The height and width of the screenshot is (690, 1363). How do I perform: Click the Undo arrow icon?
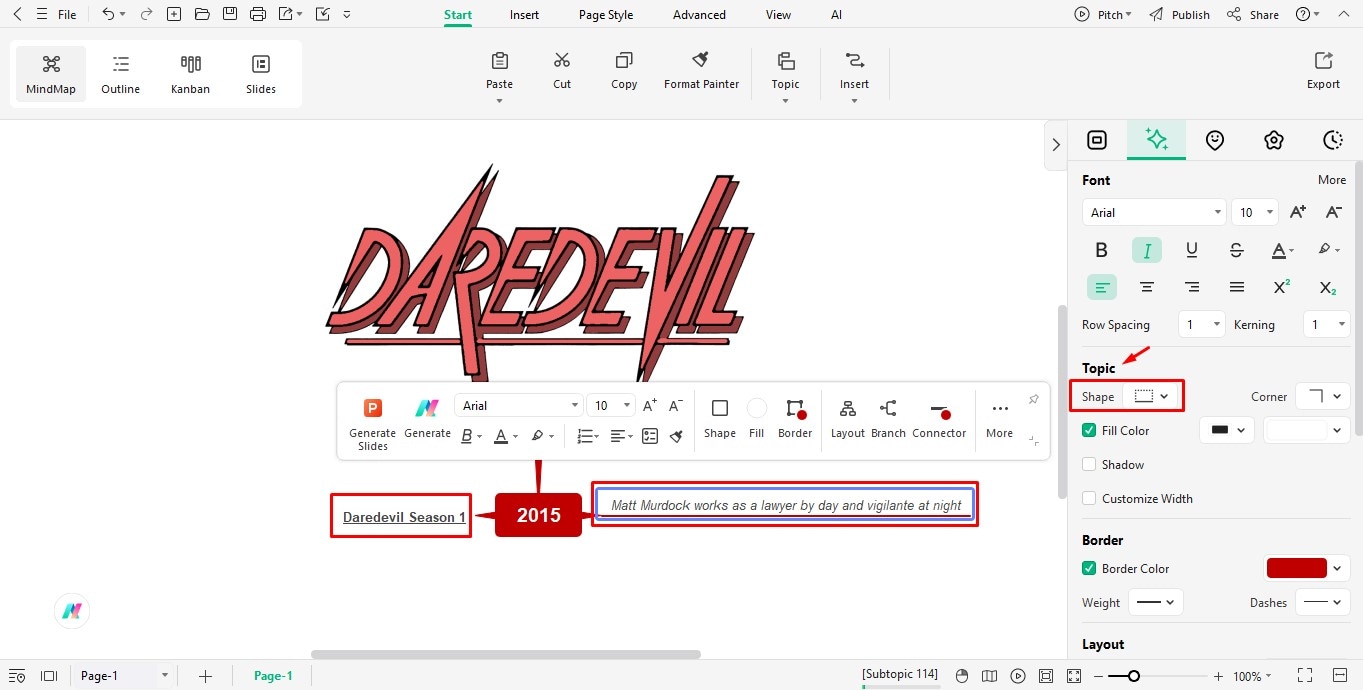click(x=108, y=14)
